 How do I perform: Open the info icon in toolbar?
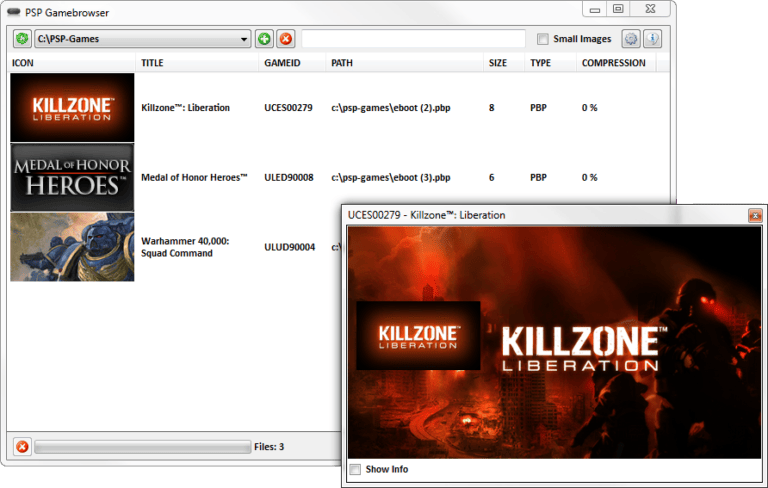point(652,39)
